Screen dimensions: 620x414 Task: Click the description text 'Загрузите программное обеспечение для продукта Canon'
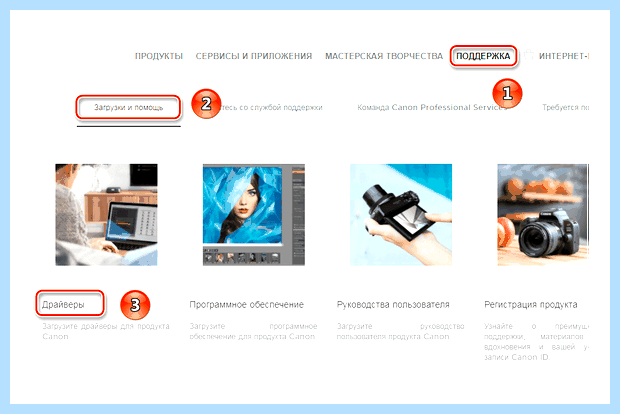point(253,331)
